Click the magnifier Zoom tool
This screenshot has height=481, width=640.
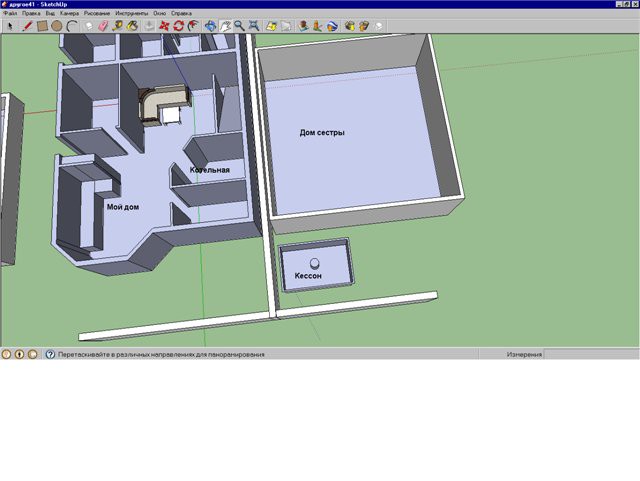pos(239,26)
